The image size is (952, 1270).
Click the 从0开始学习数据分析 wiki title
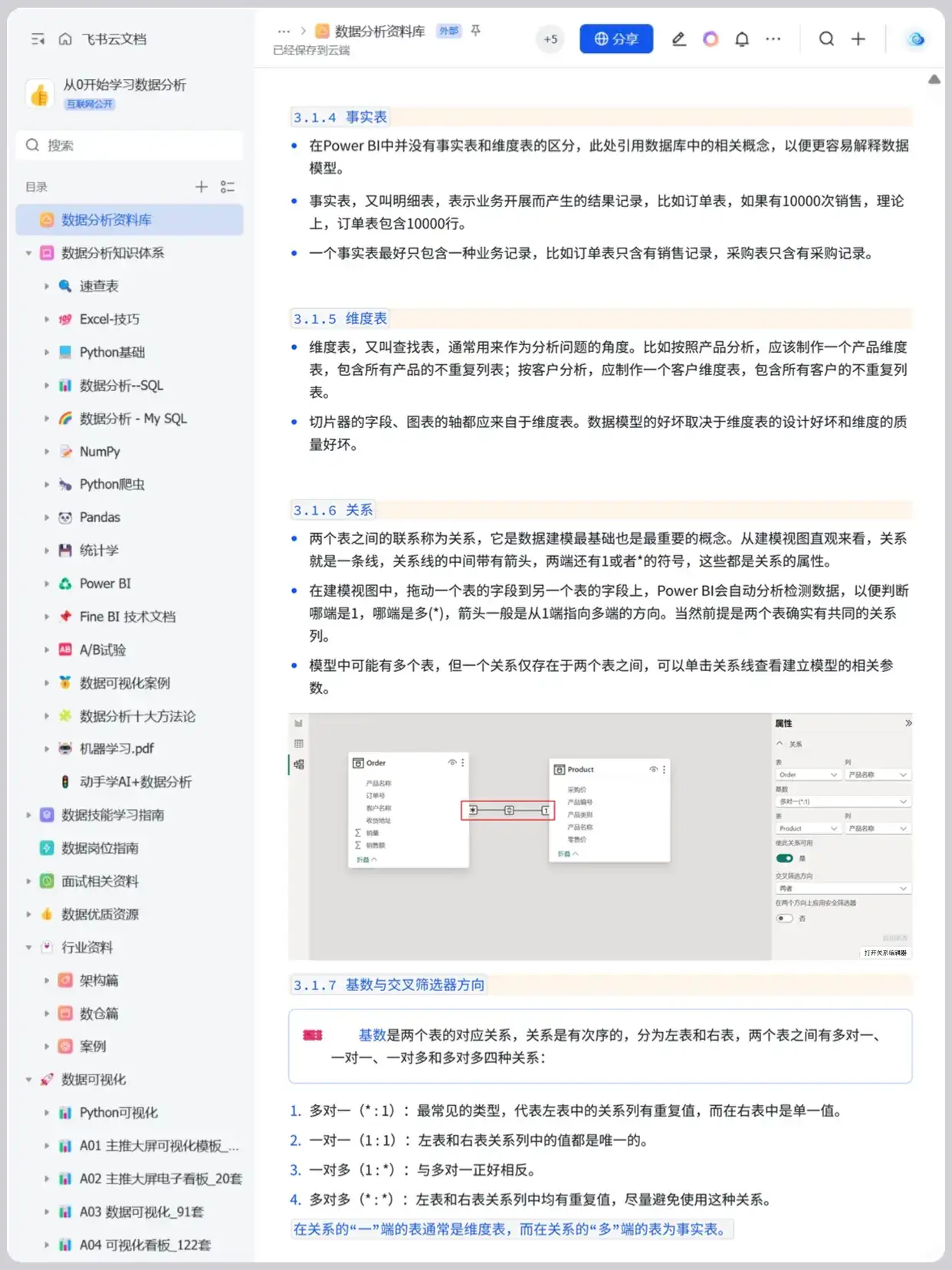pos(125,84)
